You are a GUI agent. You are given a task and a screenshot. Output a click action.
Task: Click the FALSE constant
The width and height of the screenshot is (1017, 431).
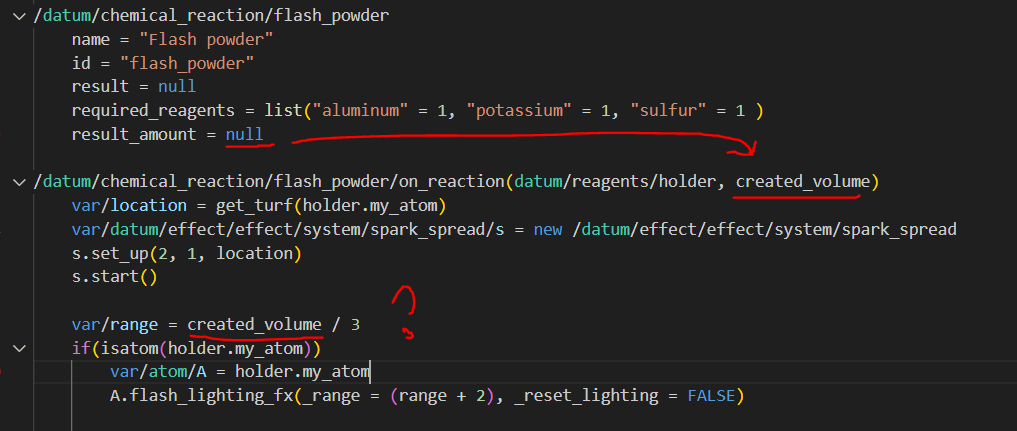pos(712,396)
